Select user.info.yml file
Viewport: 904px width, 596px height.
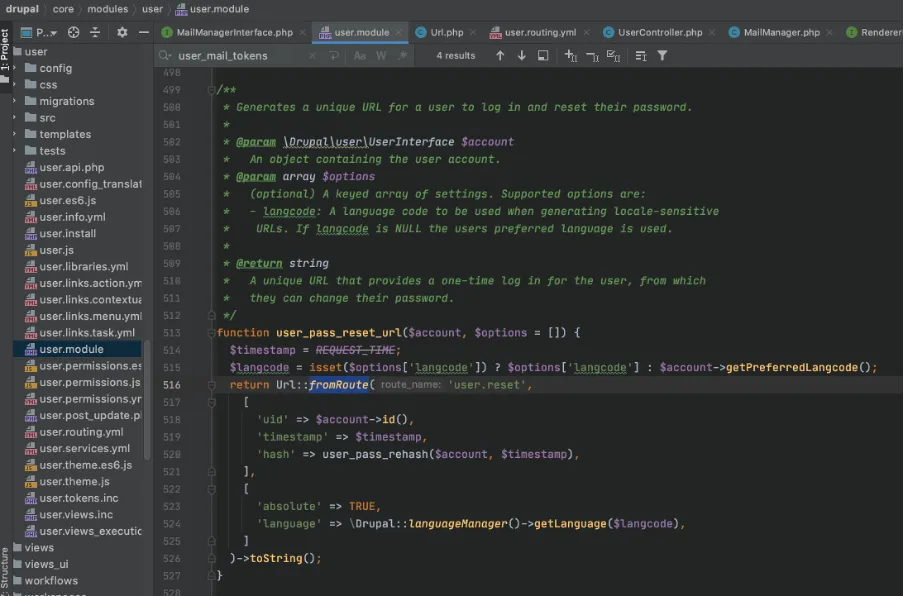[x=72, y=217]
